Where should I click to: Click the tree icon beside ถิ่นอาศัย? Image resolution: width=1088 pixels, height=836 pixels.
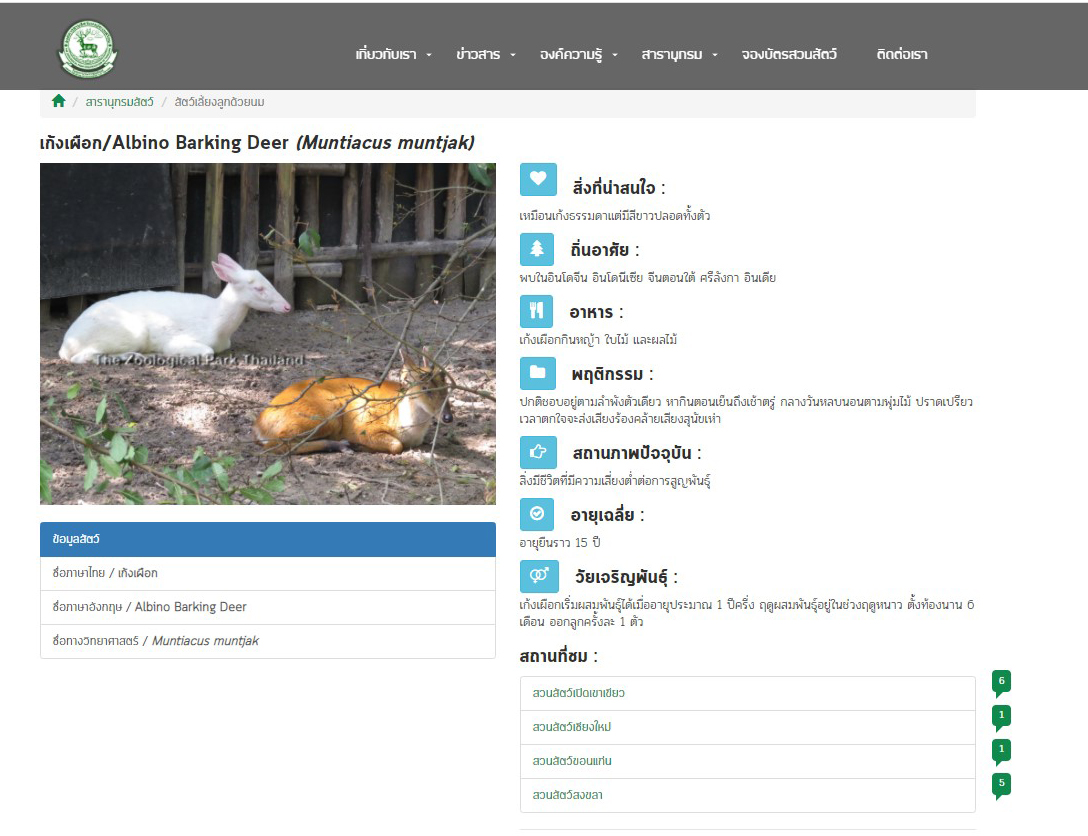click(x=537, y=249)
